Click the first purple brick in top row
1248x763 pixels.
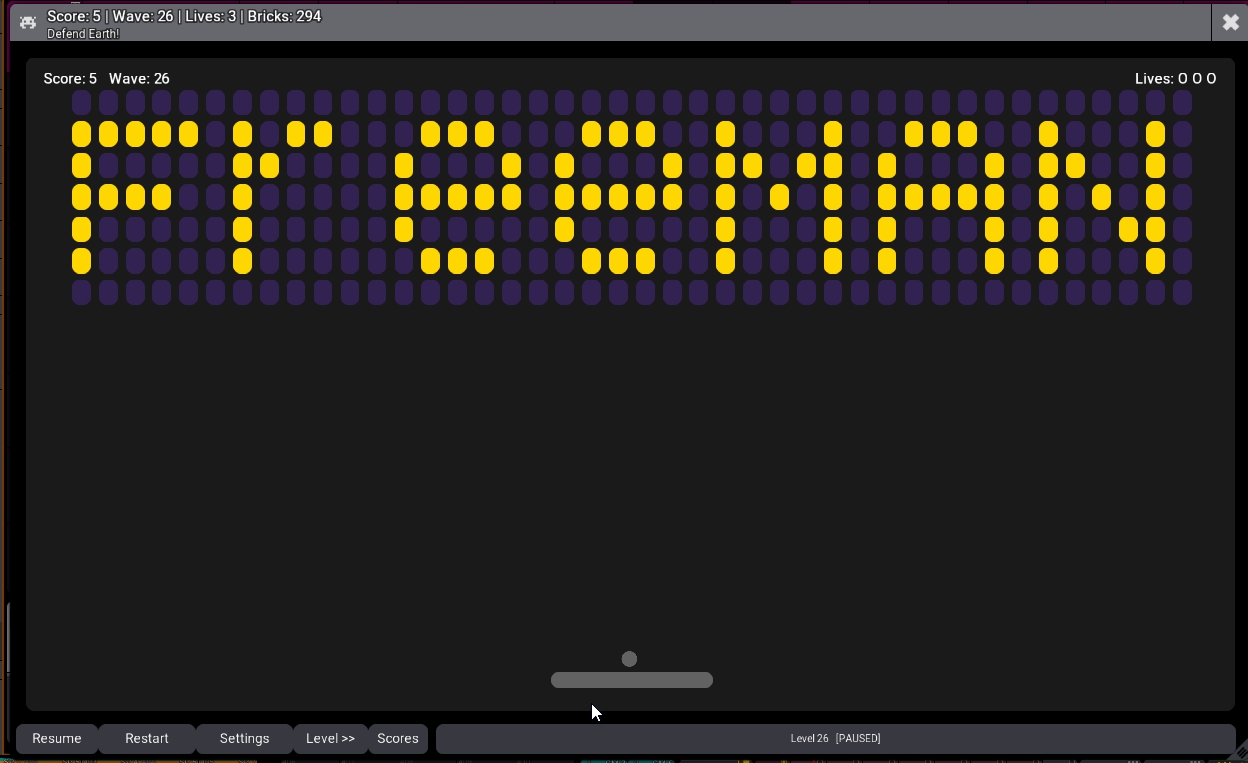[81, 102]
